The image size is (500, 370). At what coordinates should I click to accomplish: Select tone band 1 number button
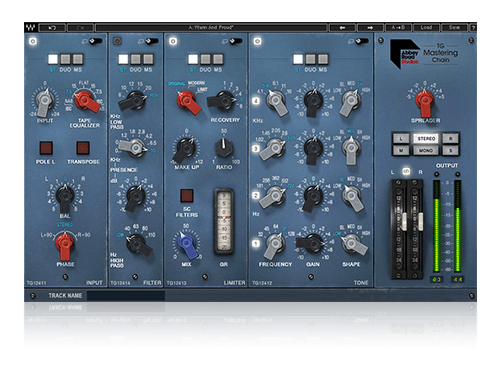tap(256, 243)
